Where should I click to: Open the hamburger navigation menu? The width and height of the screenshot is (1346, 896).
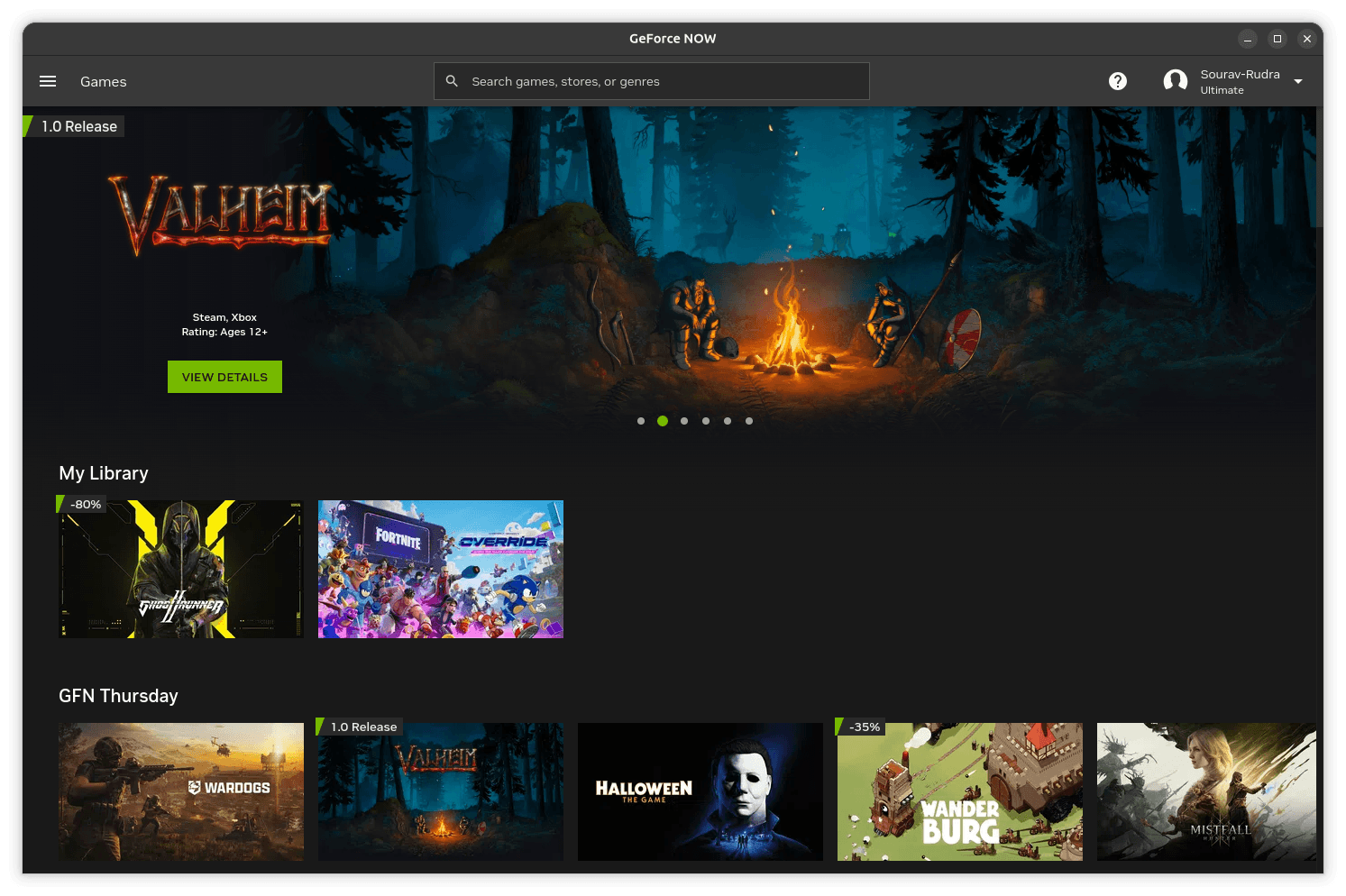pos(48,81)
